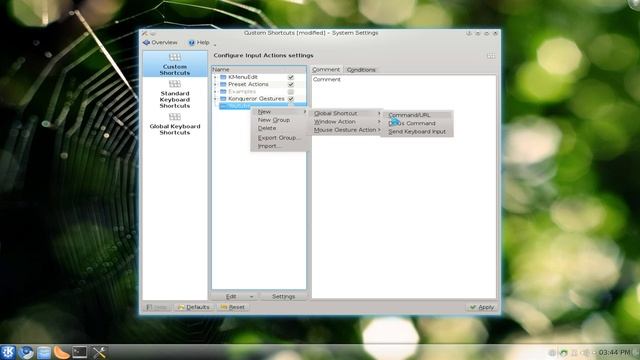Screen dimensions: 640x360
Task: Choose the Command/URL action type
Action: click(x=417, y=115)
